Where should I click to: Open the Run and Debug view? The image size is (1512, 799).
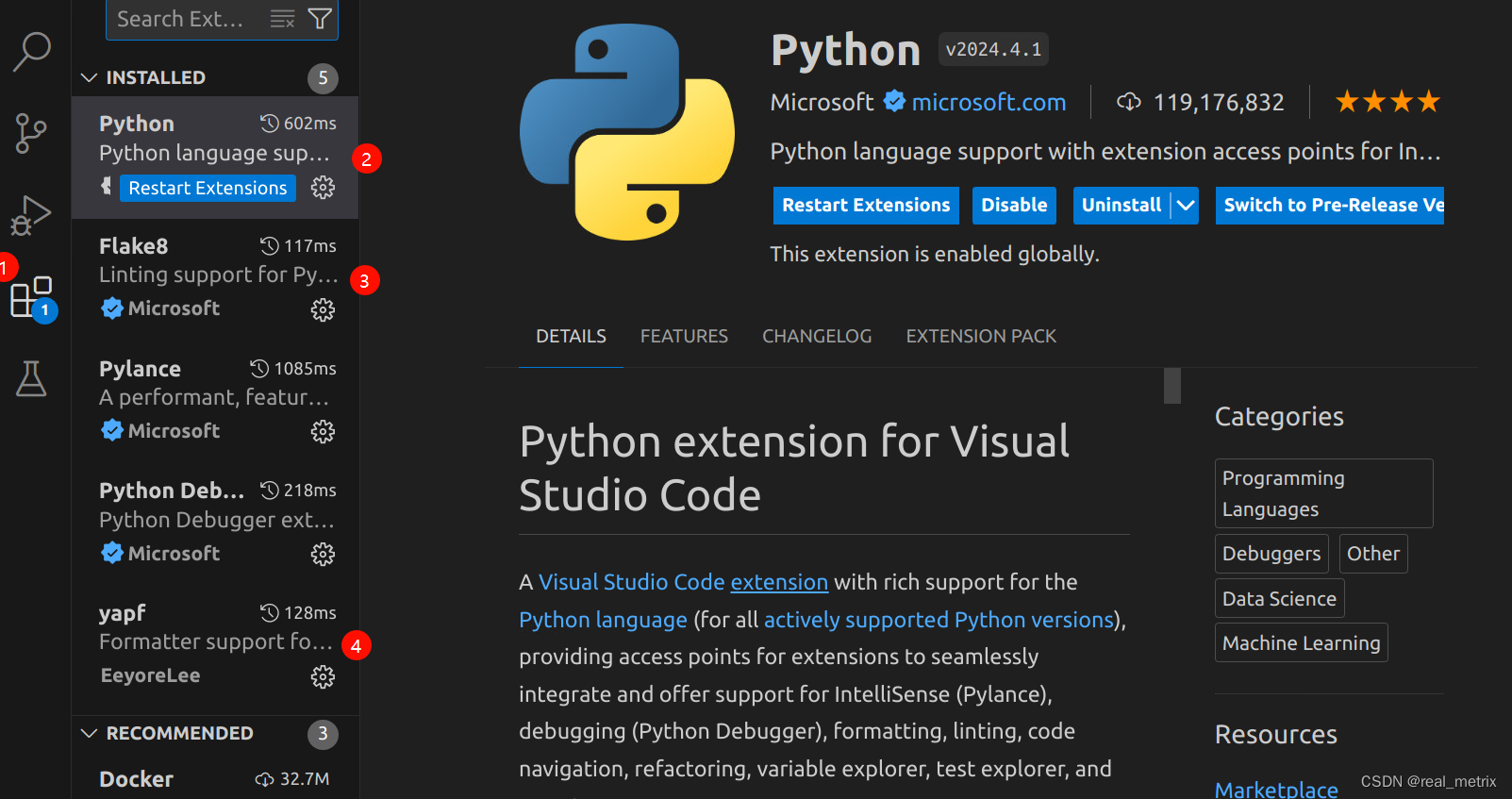click(x=30, y=215)
